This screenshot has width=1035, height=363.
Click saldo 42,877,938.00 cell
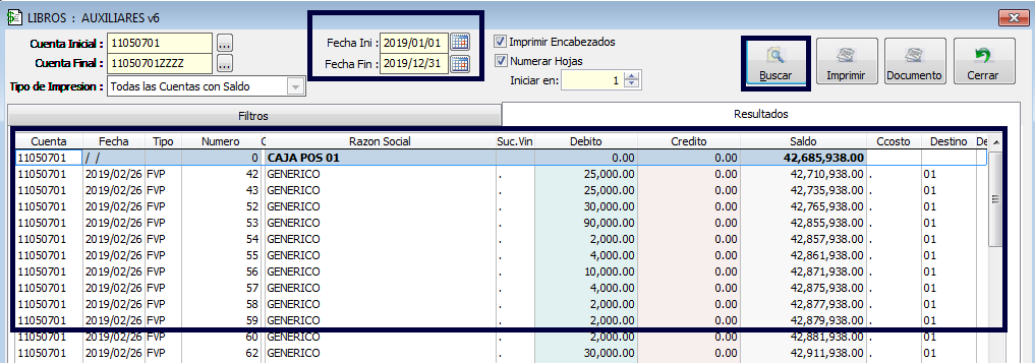(x=827, y=304)
